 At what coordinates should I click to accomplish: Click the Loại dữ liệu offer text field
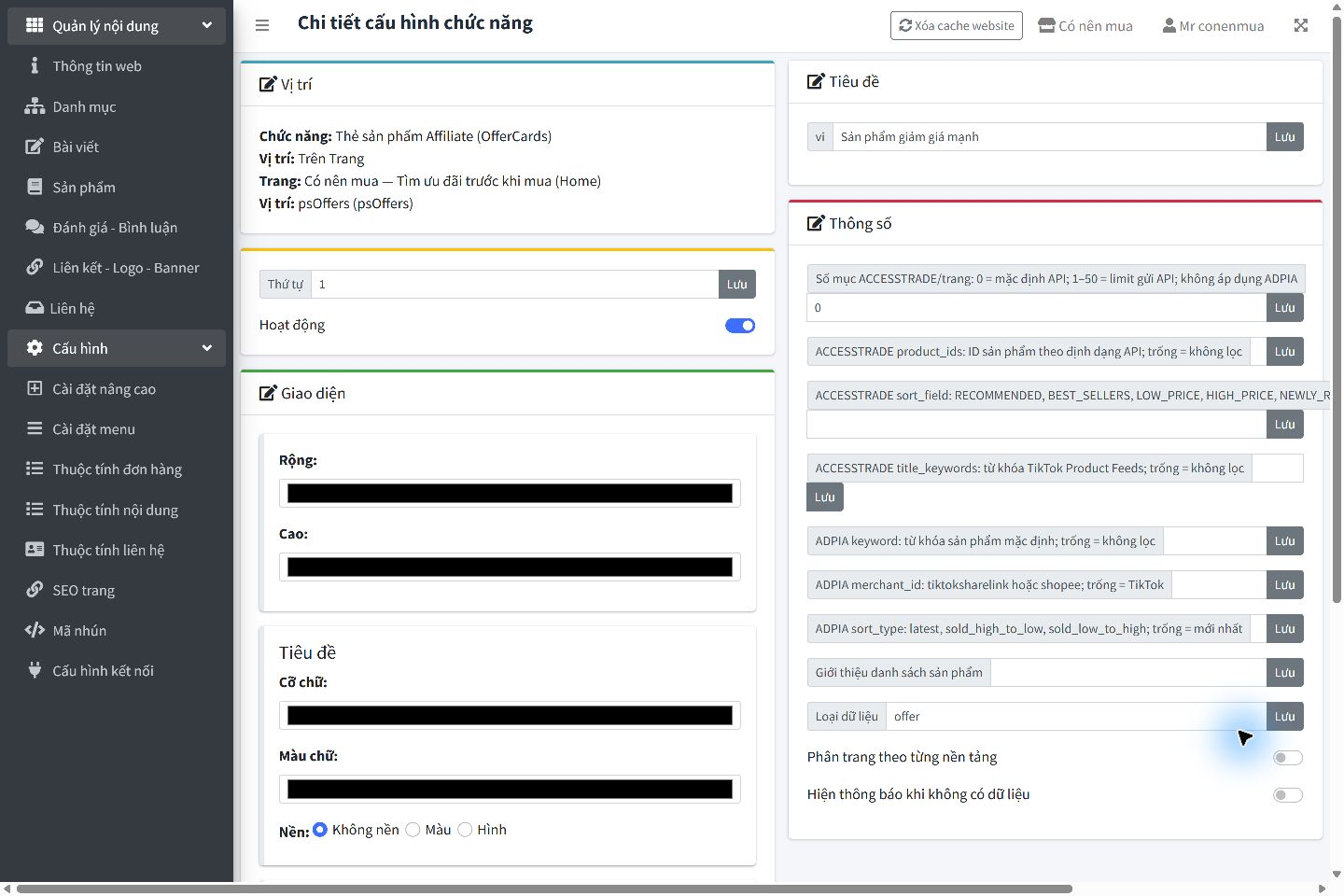tap(1076, 717)
